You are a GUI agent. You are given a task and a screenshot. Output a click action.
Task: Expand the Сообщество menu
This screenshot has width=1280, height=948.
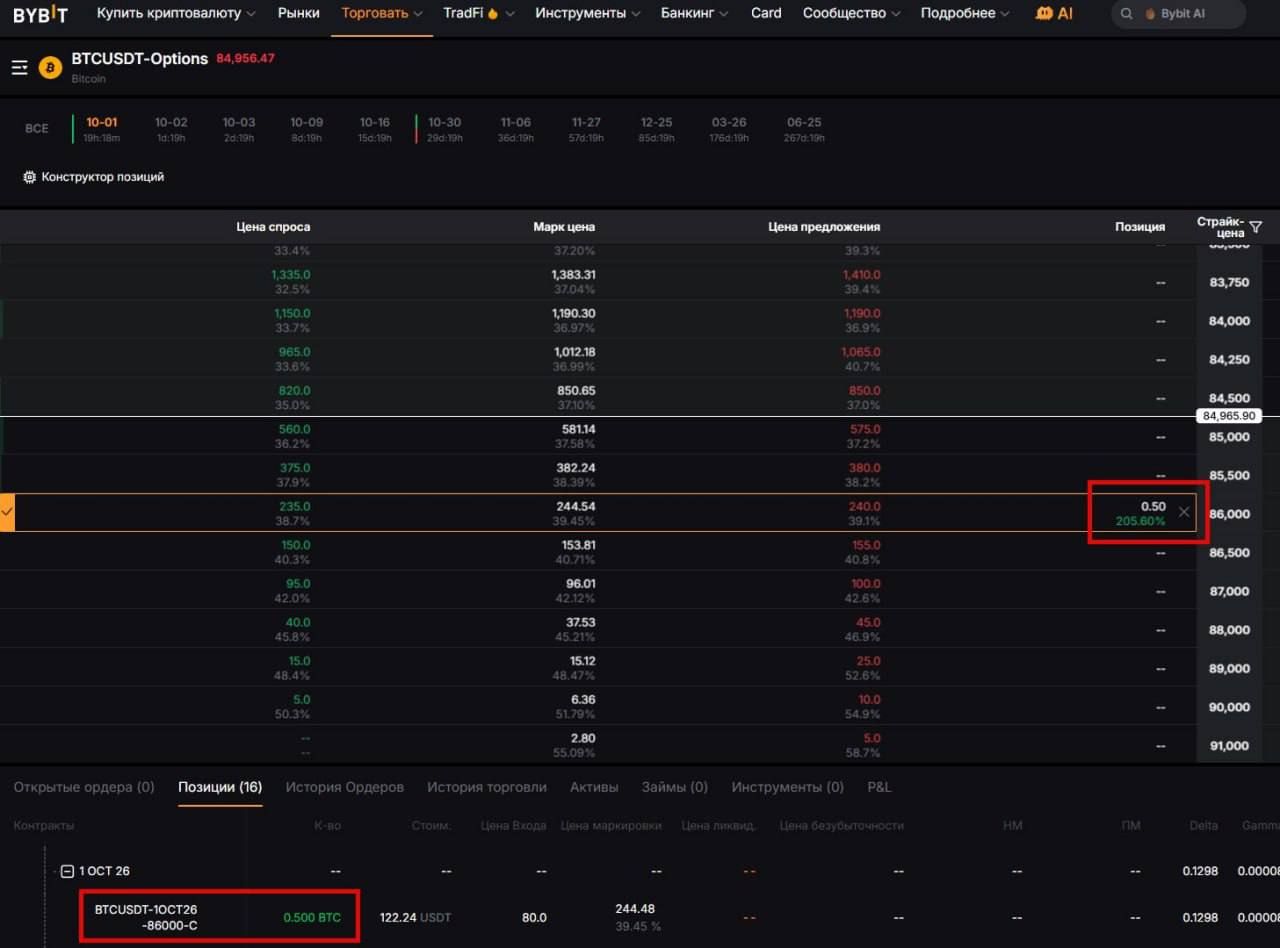pos(852,14)
